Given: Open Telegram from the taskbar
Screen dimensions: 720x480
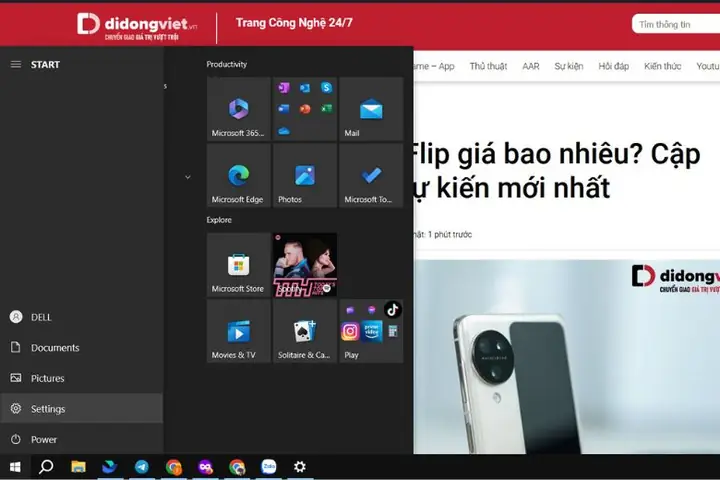Looking at the screenshot, I should (x=141, y=467).
